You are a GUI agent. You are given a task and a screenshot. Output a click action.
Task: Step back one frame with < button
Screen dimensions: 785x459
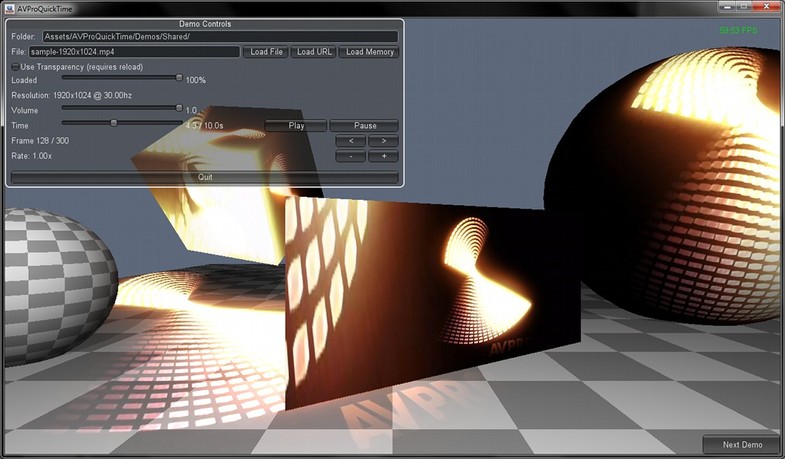(350, 141)
